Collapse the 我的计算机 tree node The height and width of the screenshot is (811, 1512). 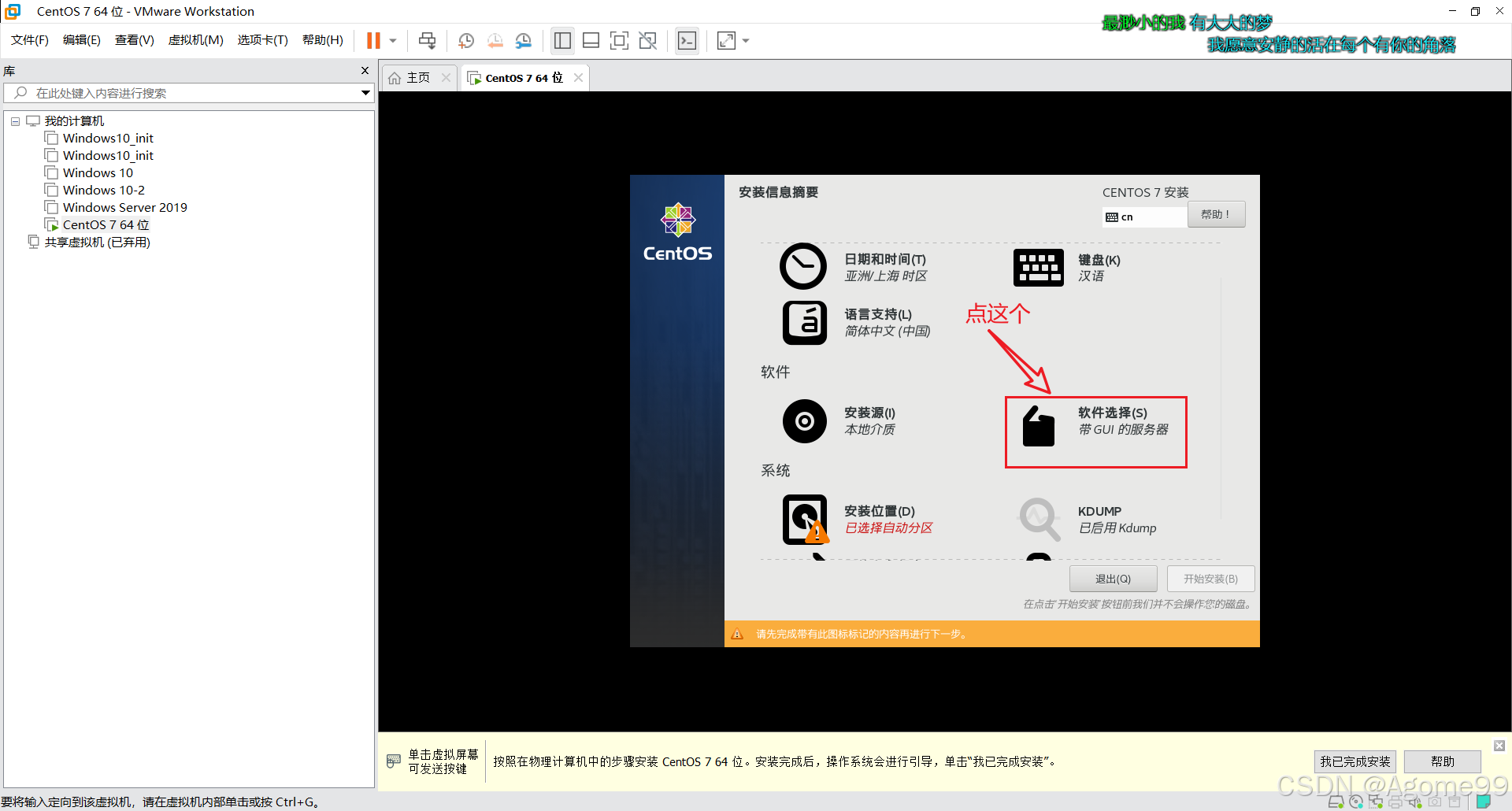(x=15, y=120)
